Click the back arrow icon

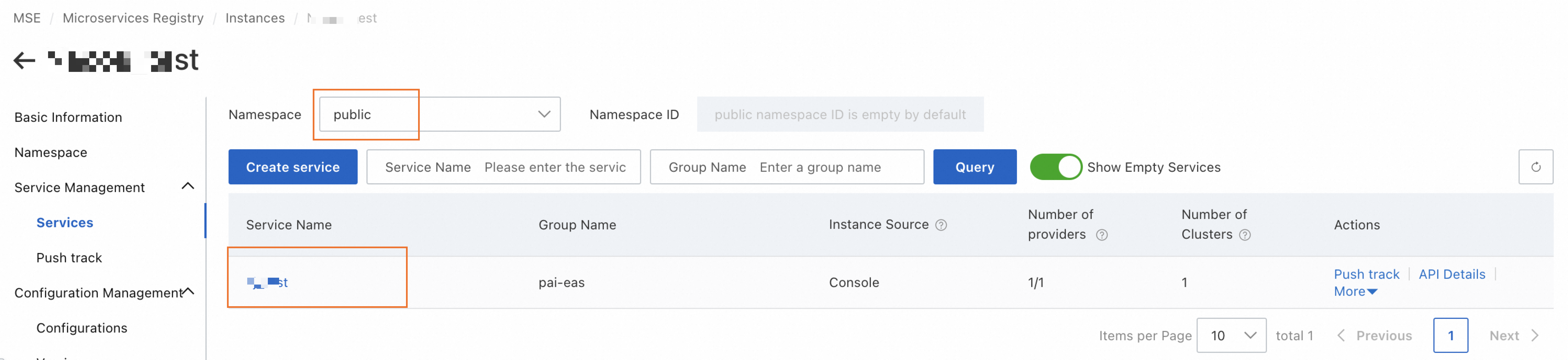[24, 60]
